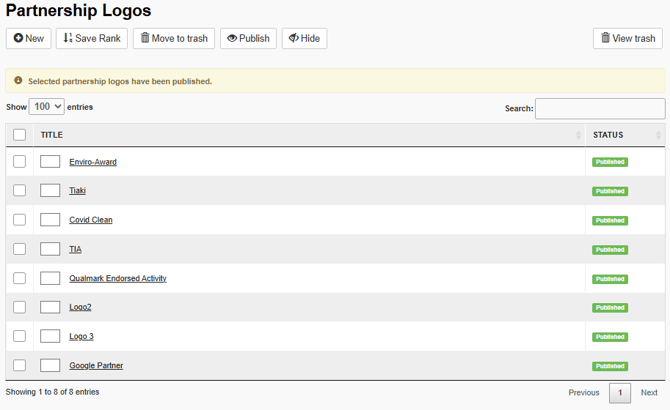Click the info icon in the published notice
Screen dimensions: 670x410
coord(18,80)
